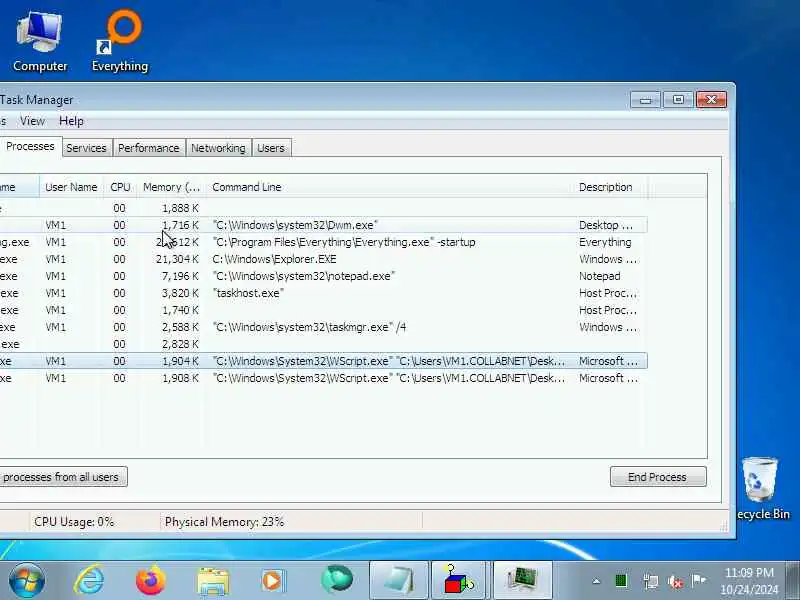
Task: Click the Everything description cell
Action: (605, 242)
